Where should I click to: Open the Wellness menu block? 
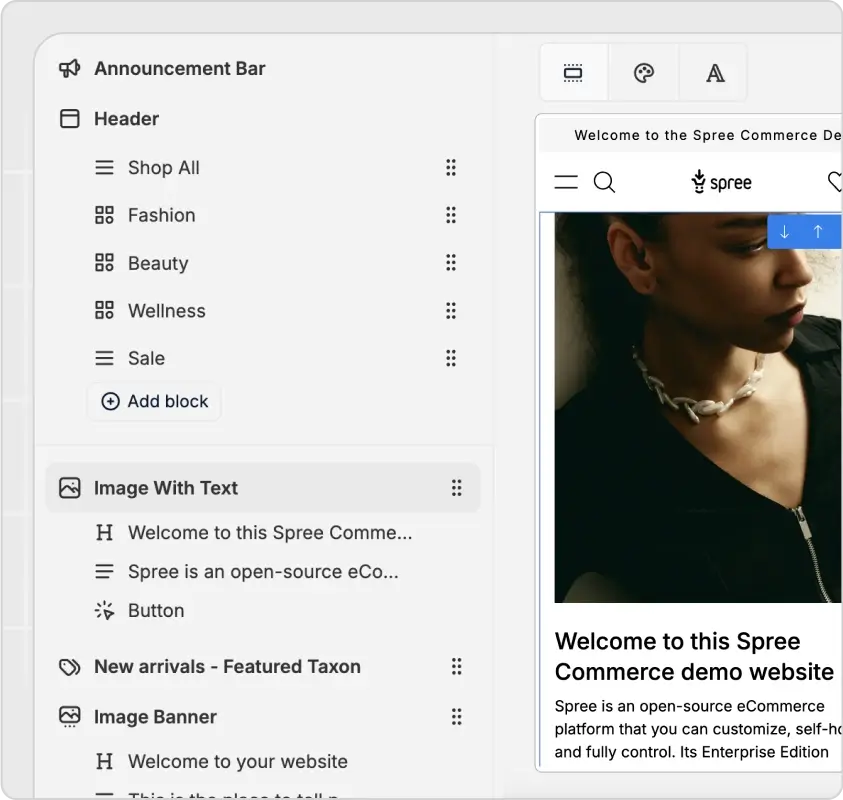tap(166, 311)
